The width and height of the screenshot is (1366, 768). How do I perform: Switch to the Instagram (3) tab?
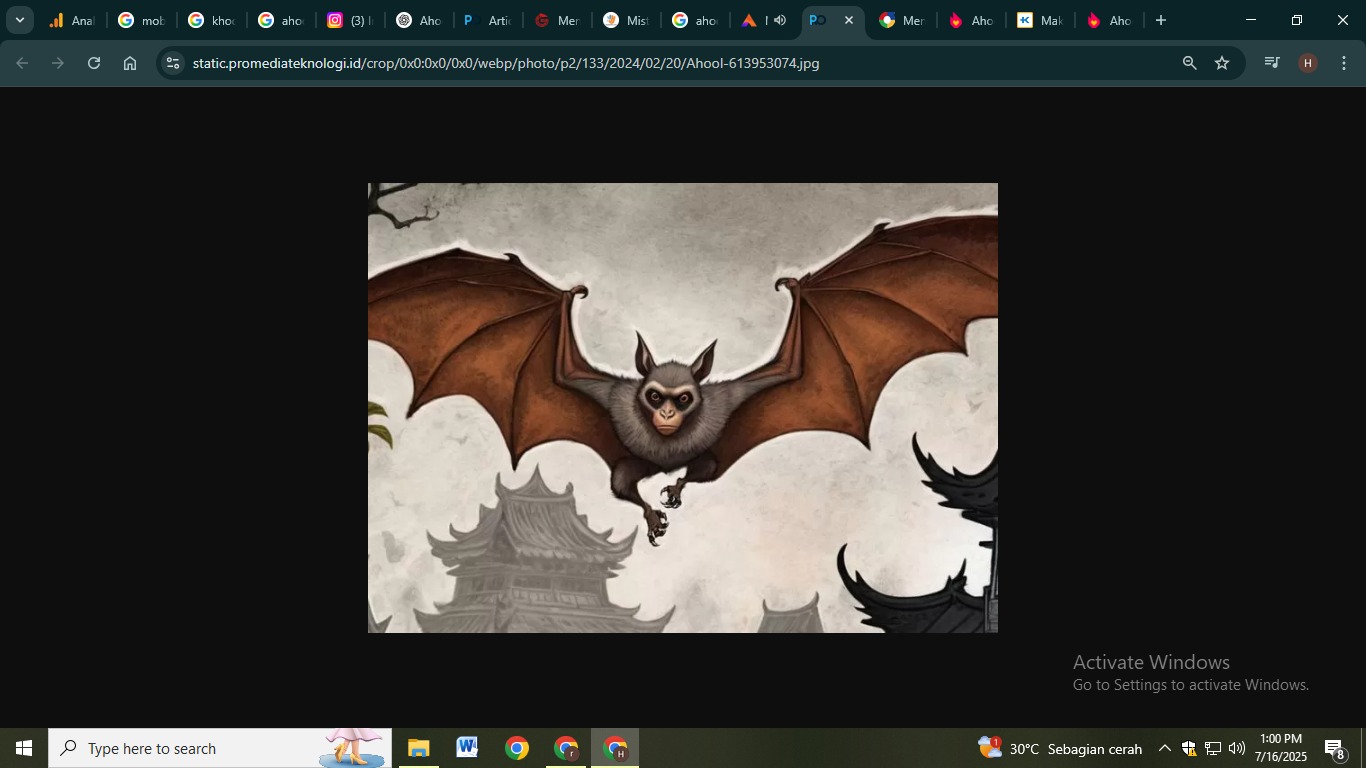351,20
